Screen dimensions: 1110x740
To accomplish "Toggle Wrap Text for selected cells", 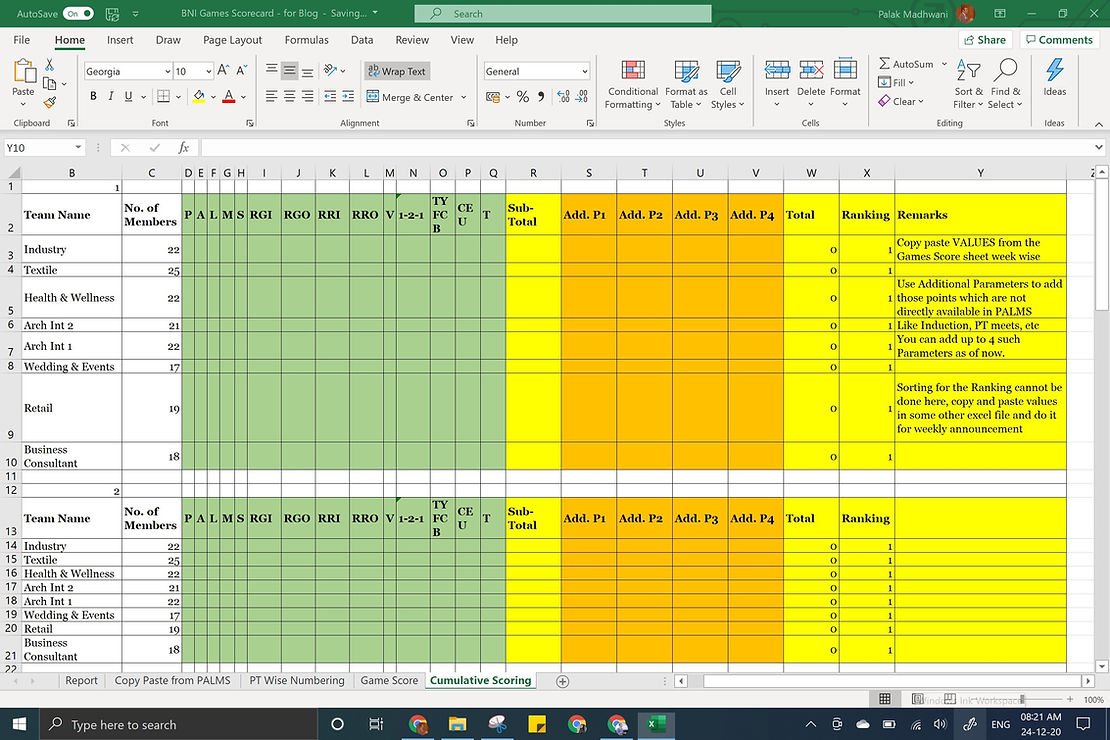I will [396, 72].
